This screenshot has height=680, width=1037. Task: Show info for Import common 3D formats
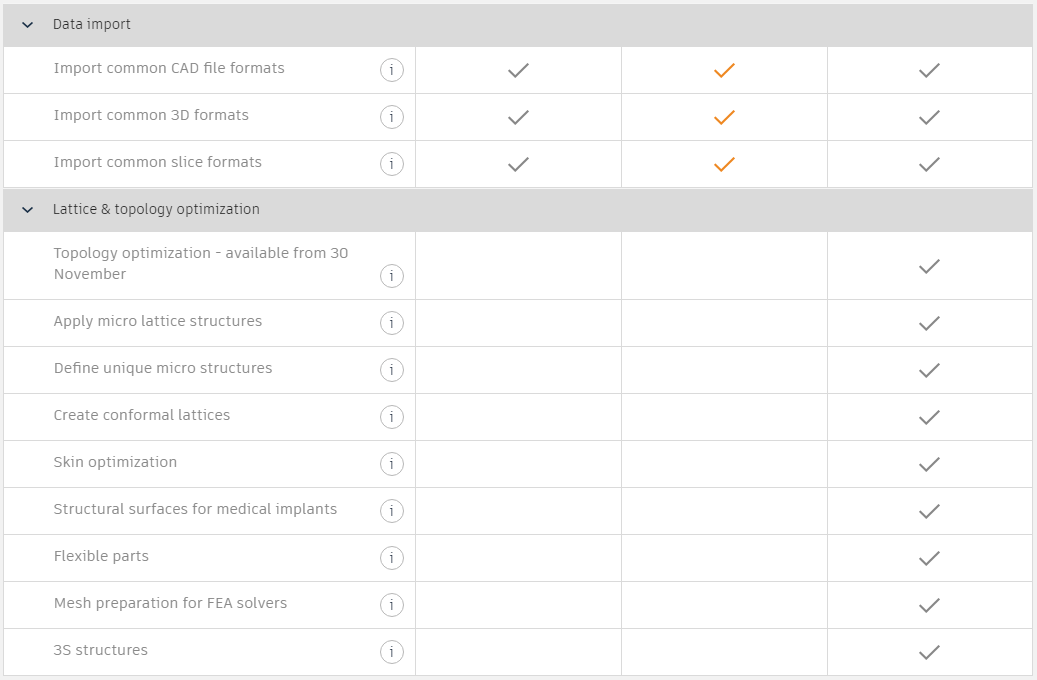(x=392, y=116)
